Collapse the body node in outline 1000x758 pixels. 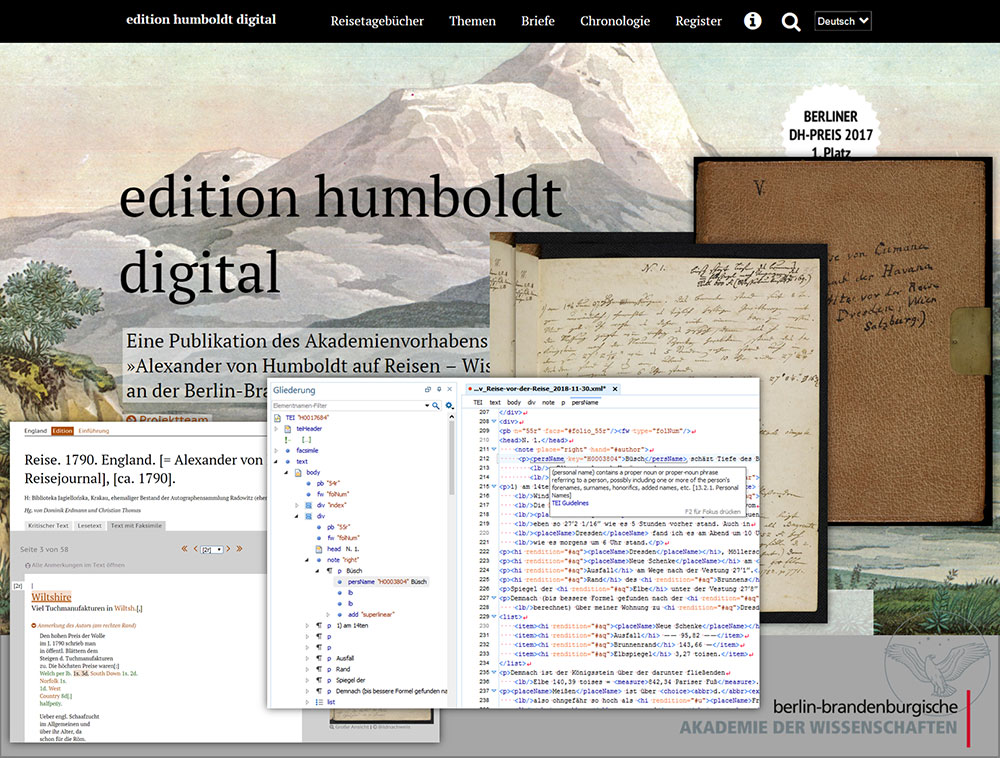(286, 472)
